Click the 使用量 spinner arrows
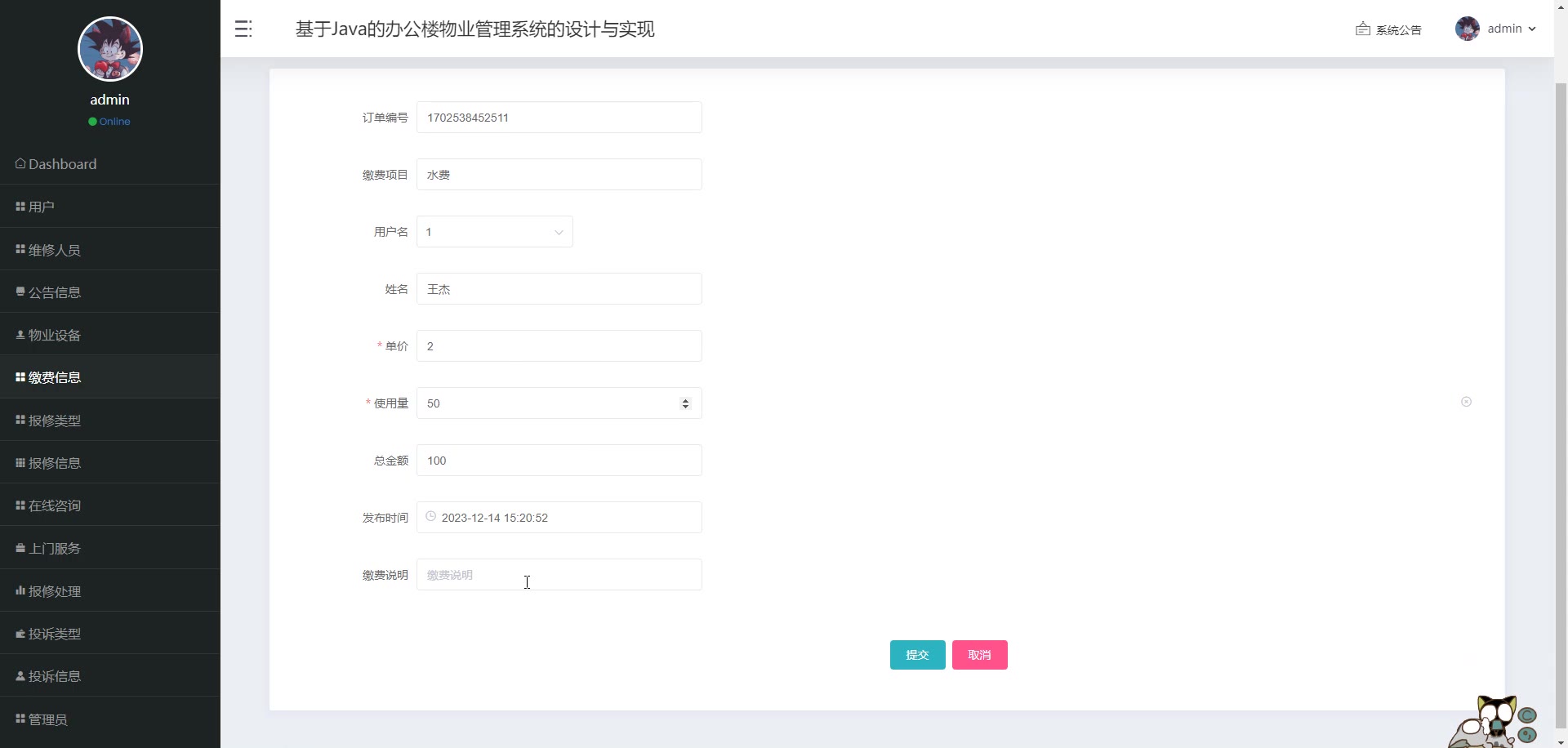1568x748 pixels. click(x=685, y=403)
